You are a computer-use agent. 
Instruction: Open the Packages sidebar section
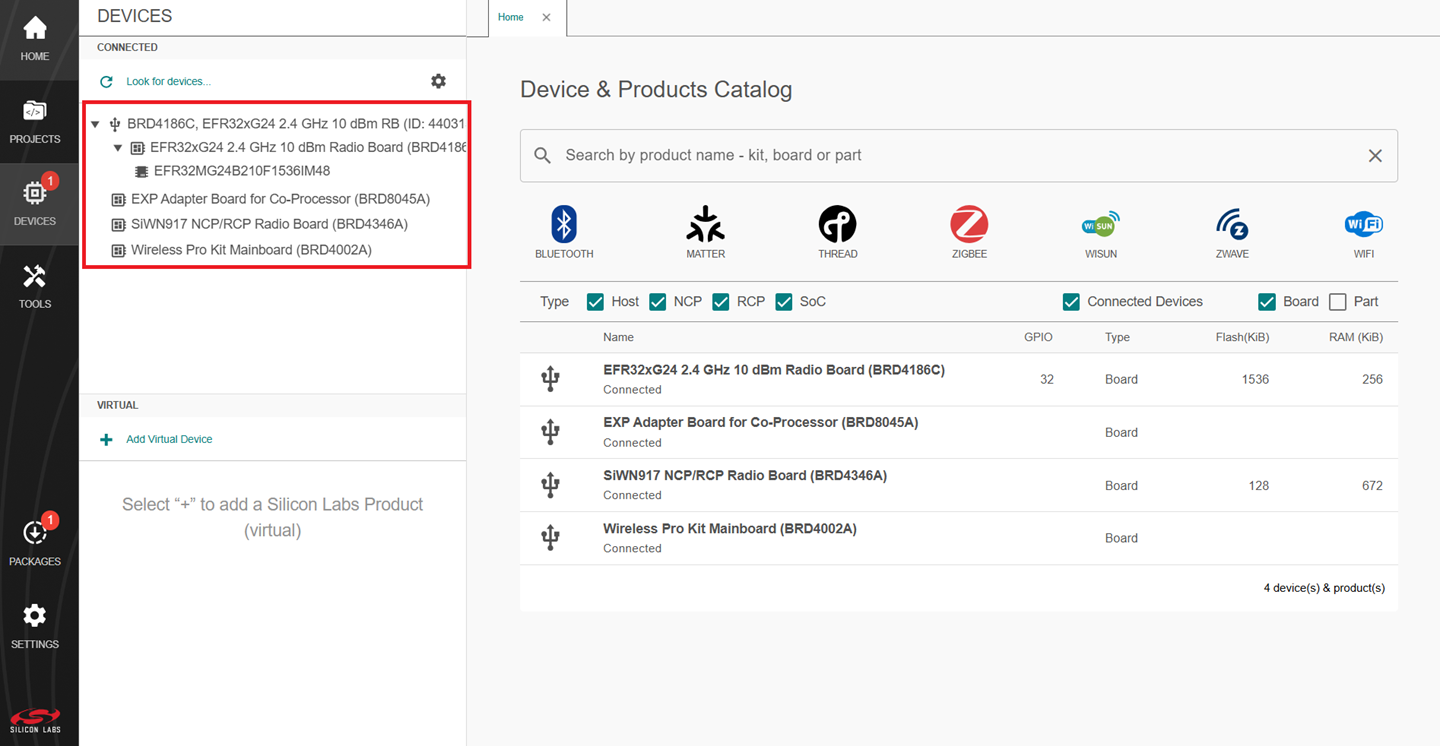click(x=35, y=542)
